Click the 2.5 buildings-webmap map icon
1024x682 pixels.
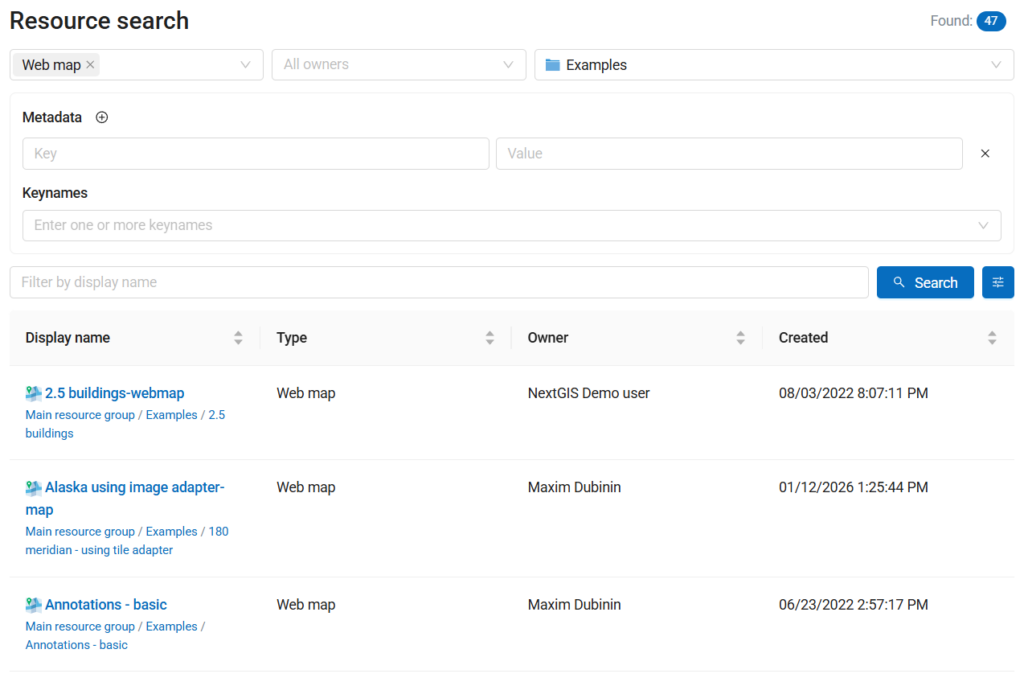pyautogui.click(x=33, y=393)
